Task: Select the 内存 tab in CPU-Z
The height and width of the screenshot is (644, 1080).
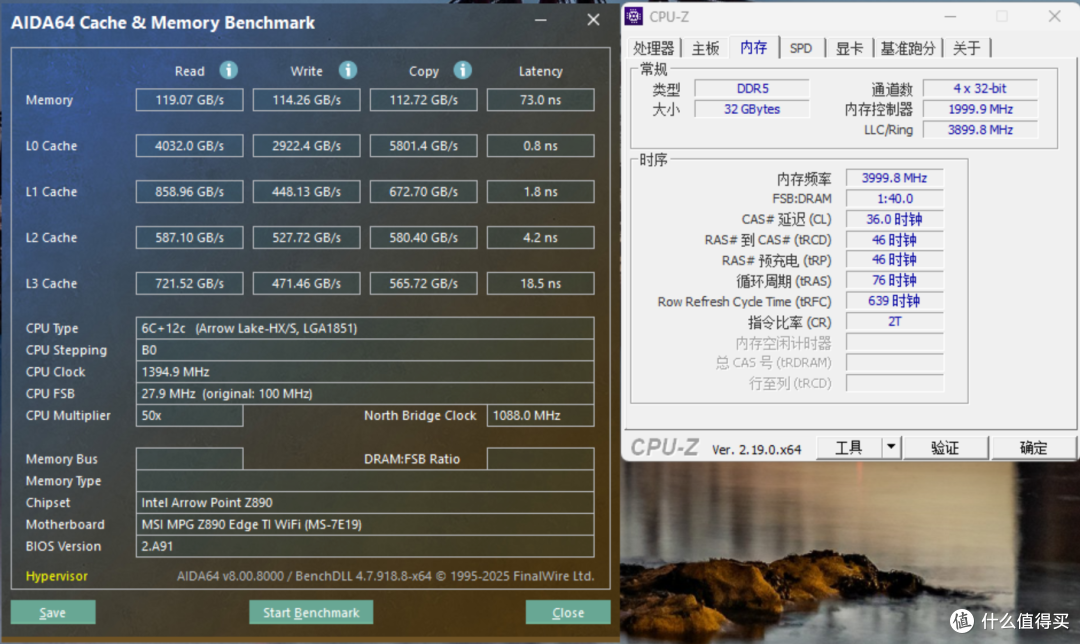Action: [x=754, y=47]
